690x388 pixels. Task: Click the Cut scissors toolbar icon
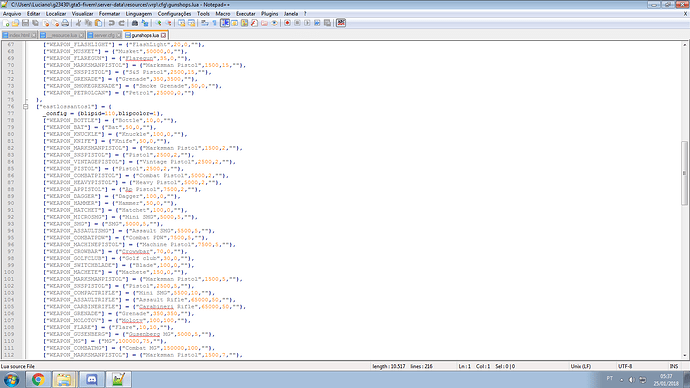click(x=78, y=23)
